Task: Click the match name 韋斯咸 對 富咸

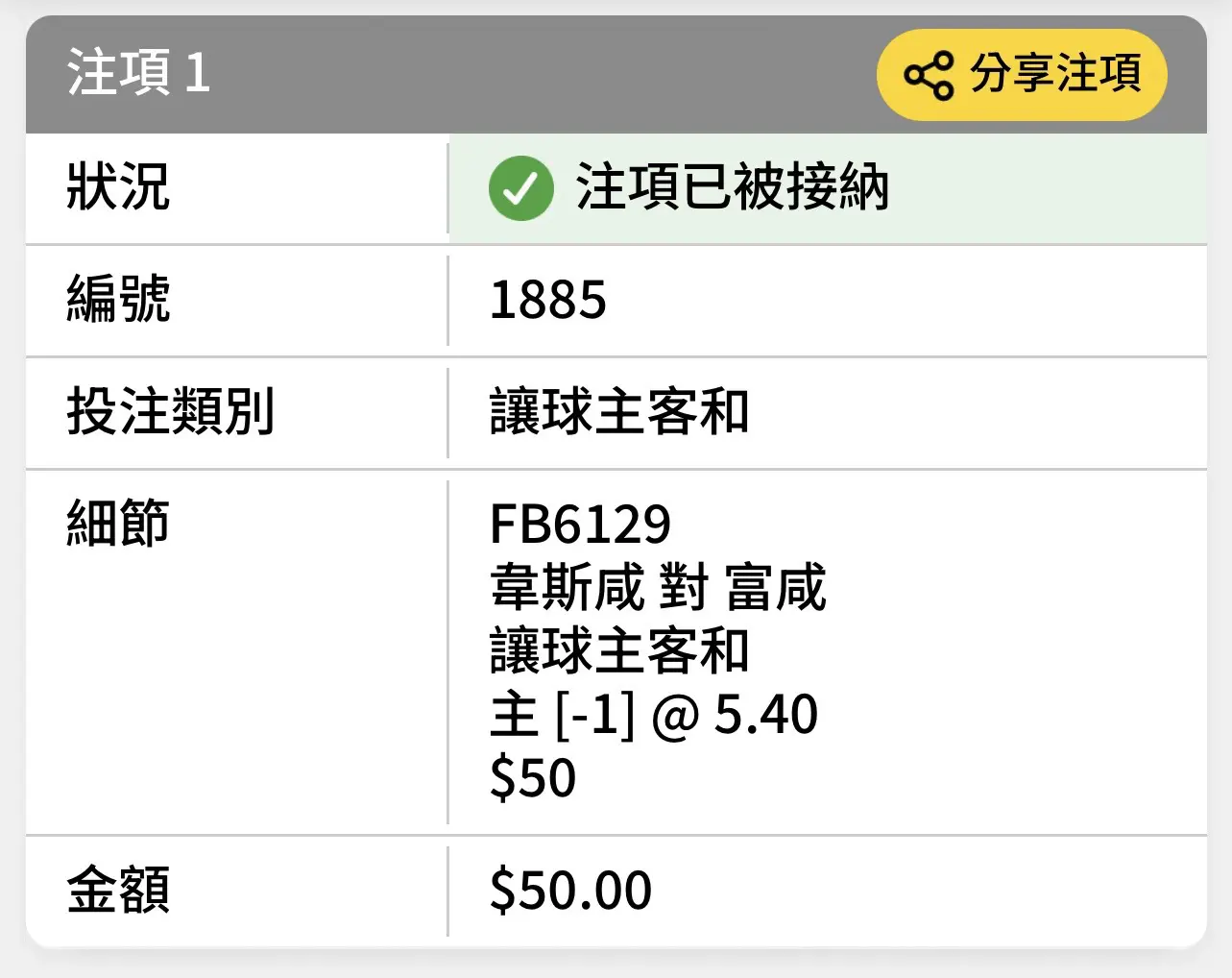Action: point(658,588)
